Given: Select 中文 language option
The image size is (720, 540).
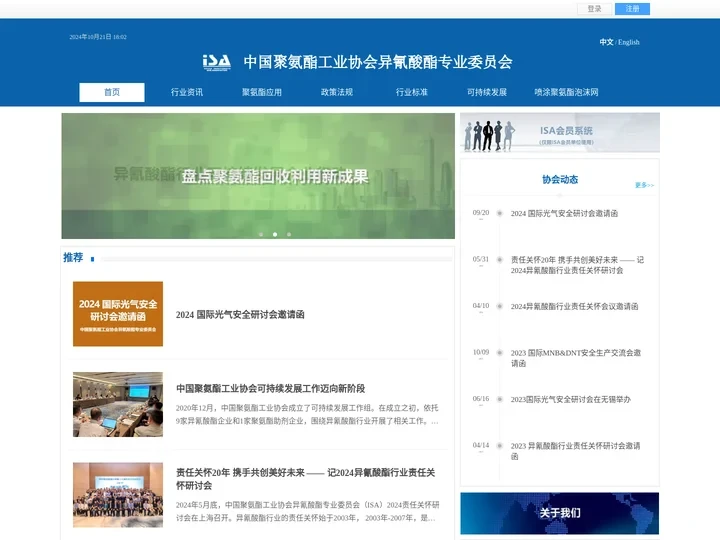Looking at the screenshot, I should (x=606, y=42).
